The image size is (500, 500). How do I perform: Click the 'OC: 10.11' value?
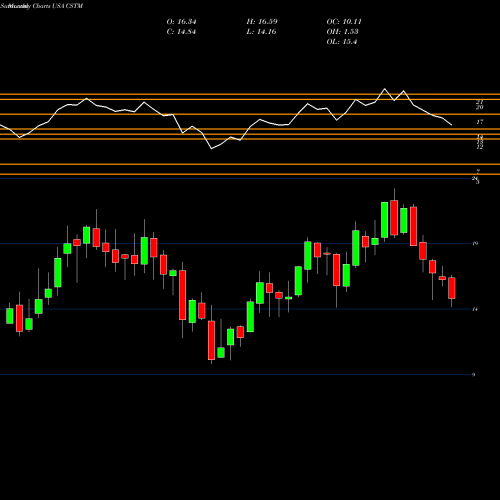(344, 22)
